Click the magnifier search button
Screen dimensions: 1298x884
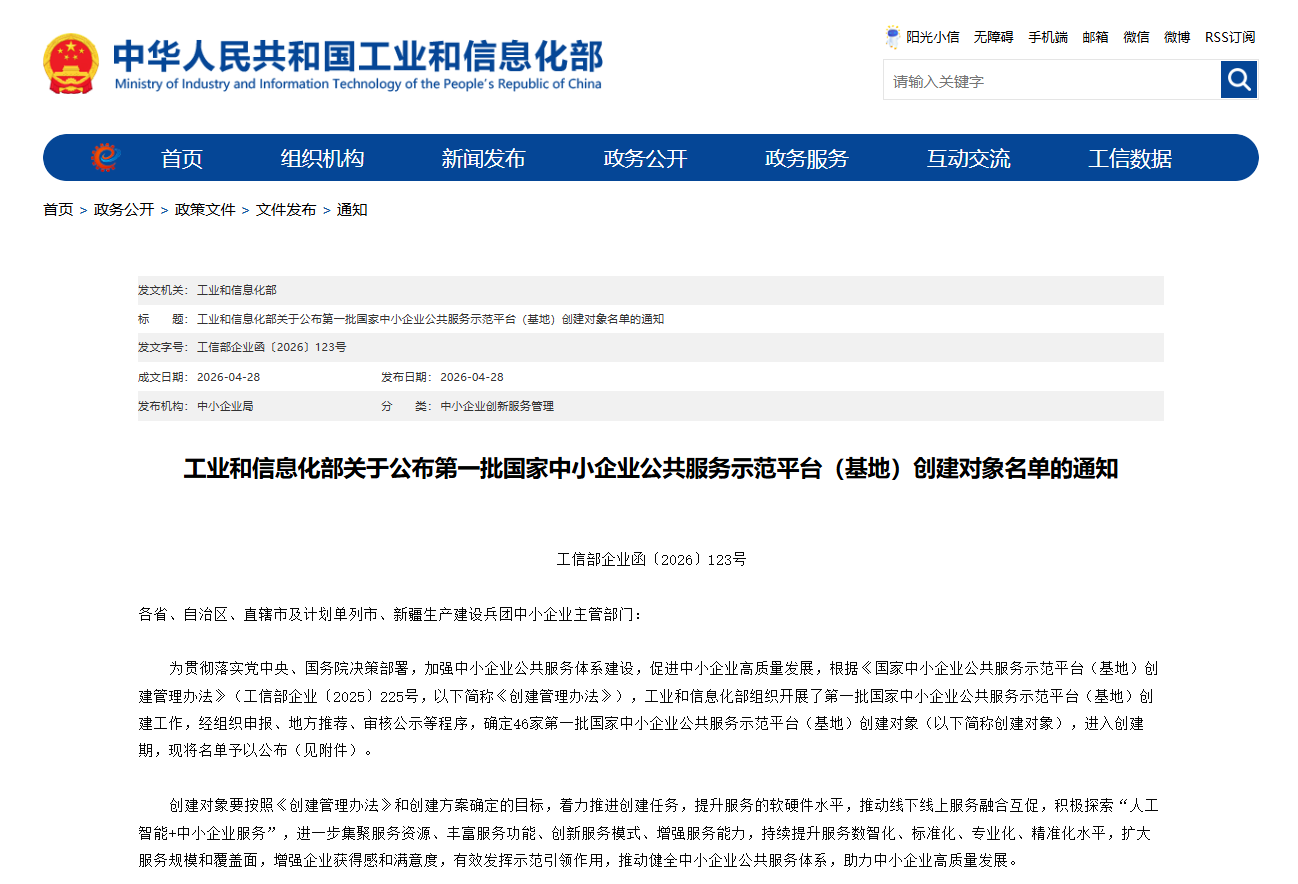(1239, 80)
